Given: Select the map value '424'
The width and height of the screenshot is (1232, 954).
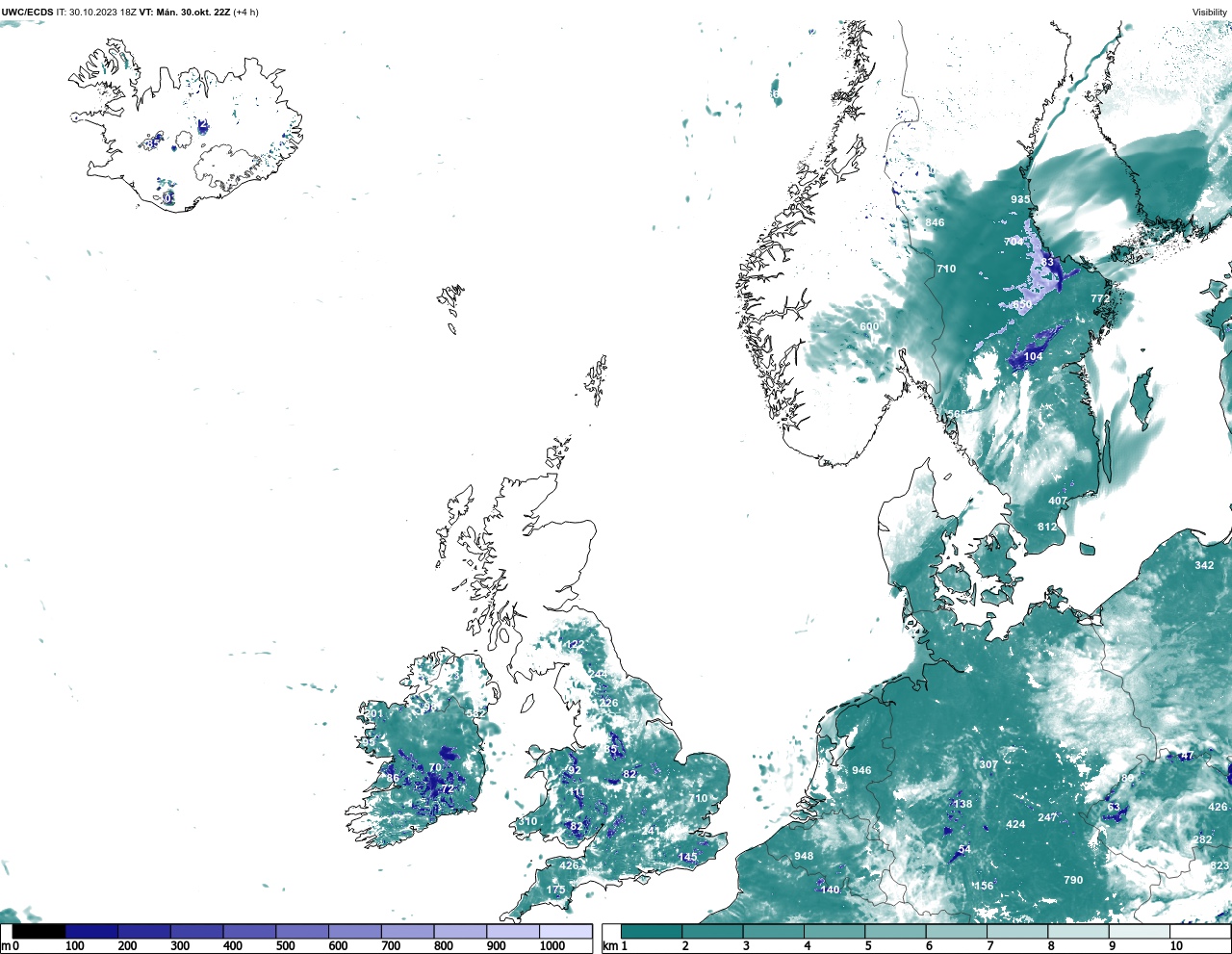Looking at the screenshot, I should 1015,824.
